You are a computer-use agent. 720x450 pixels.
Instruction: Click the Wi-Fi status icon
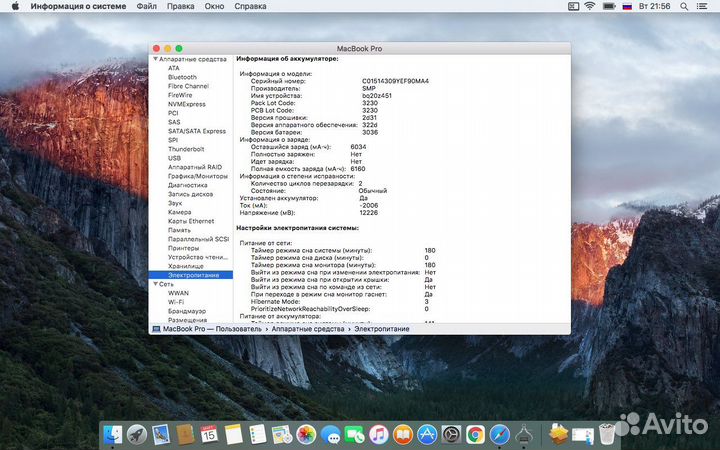[x=590, y=6]
